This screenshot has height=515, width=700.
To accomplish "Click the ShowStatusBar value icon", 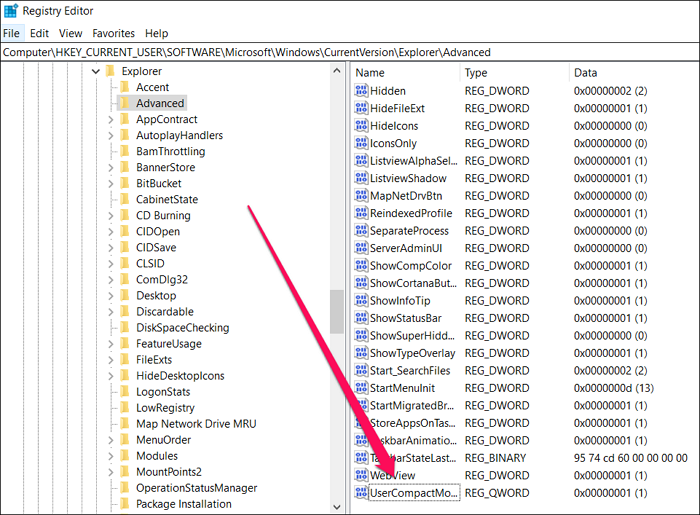I will (x=361, y=318).
